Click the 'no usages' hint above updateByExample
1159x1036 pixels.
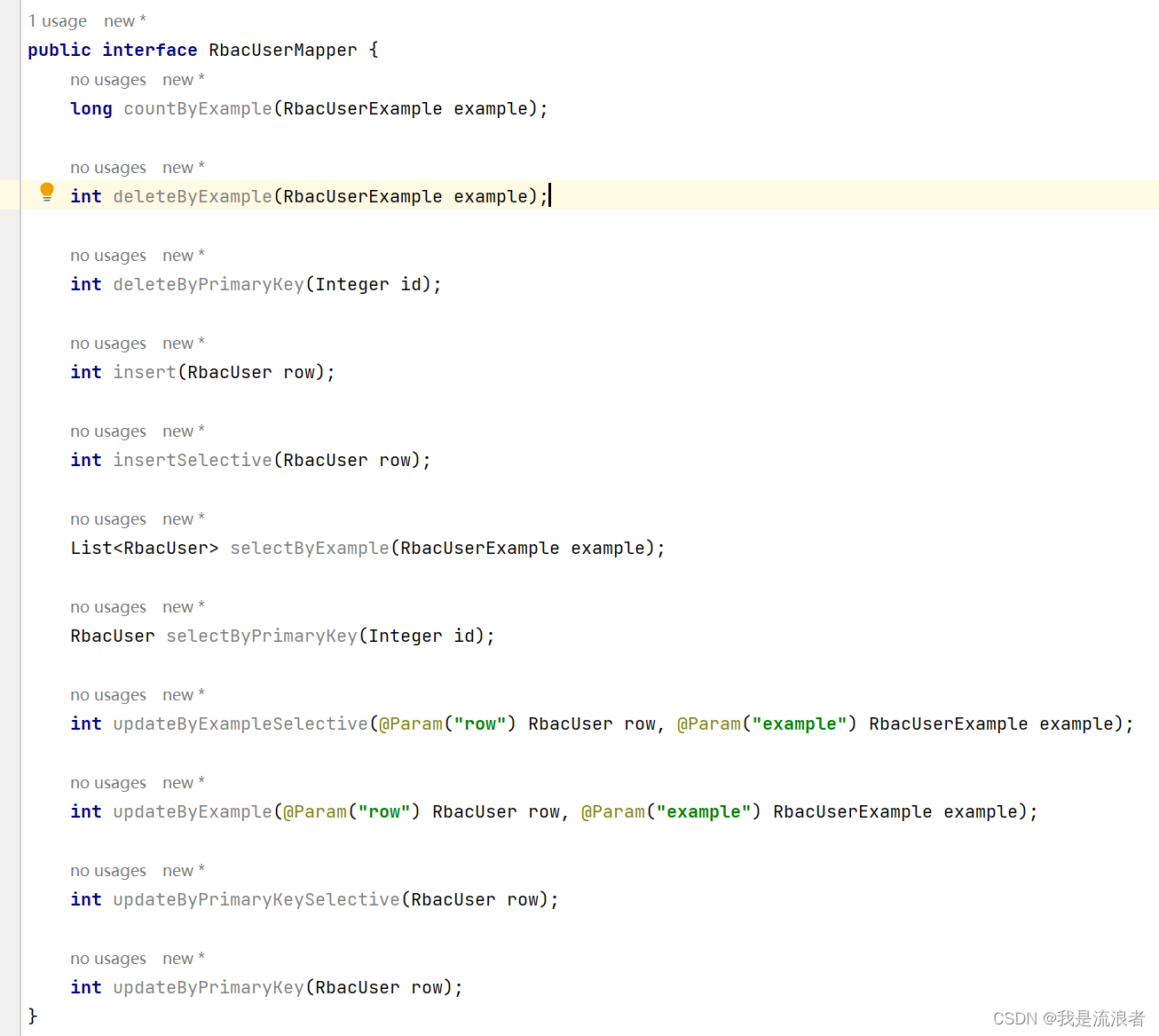point(108,783)
